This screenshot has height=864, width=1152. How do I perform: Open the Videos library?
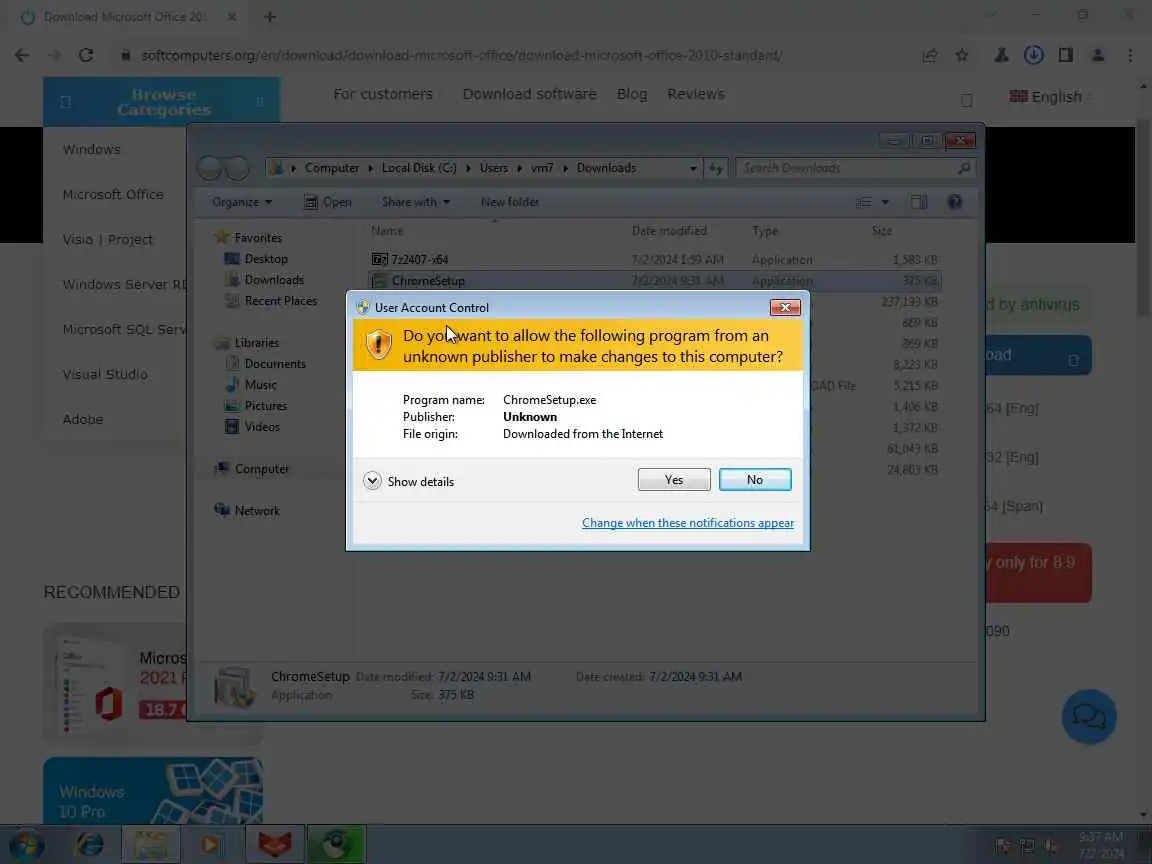pos(262,427)
